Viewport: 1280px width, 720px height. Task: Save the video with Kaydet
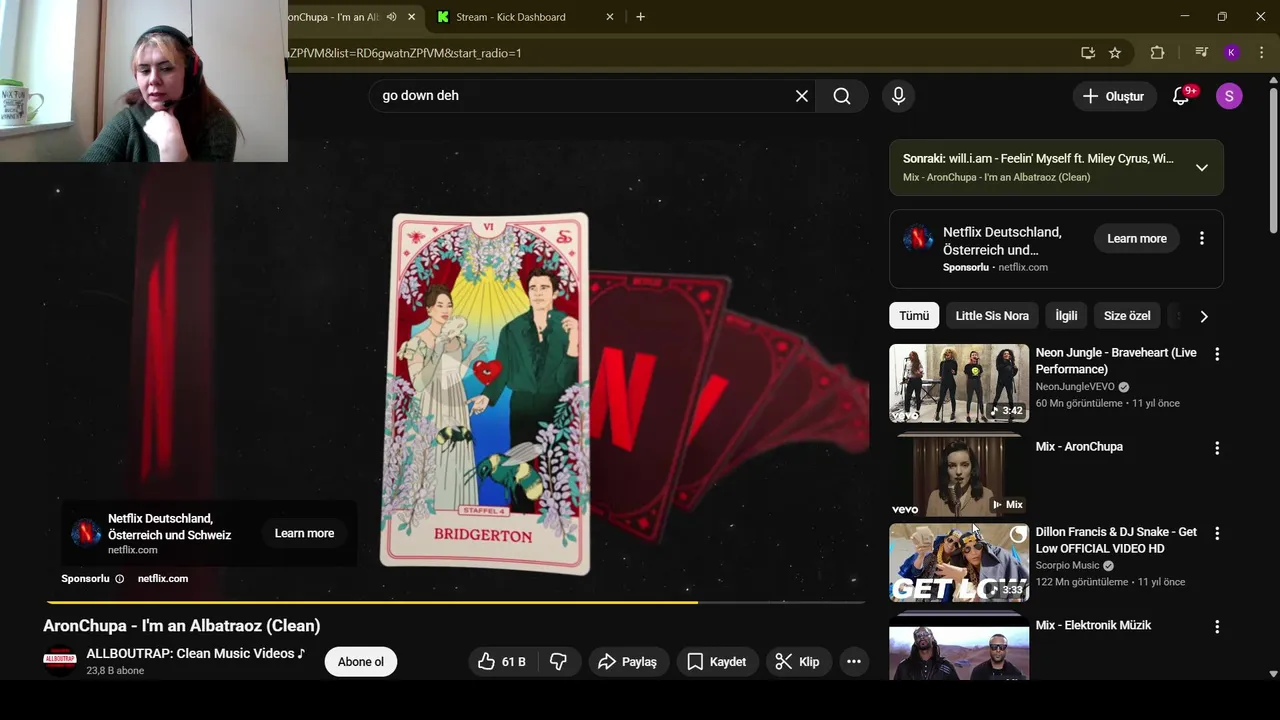pos(717,662)
